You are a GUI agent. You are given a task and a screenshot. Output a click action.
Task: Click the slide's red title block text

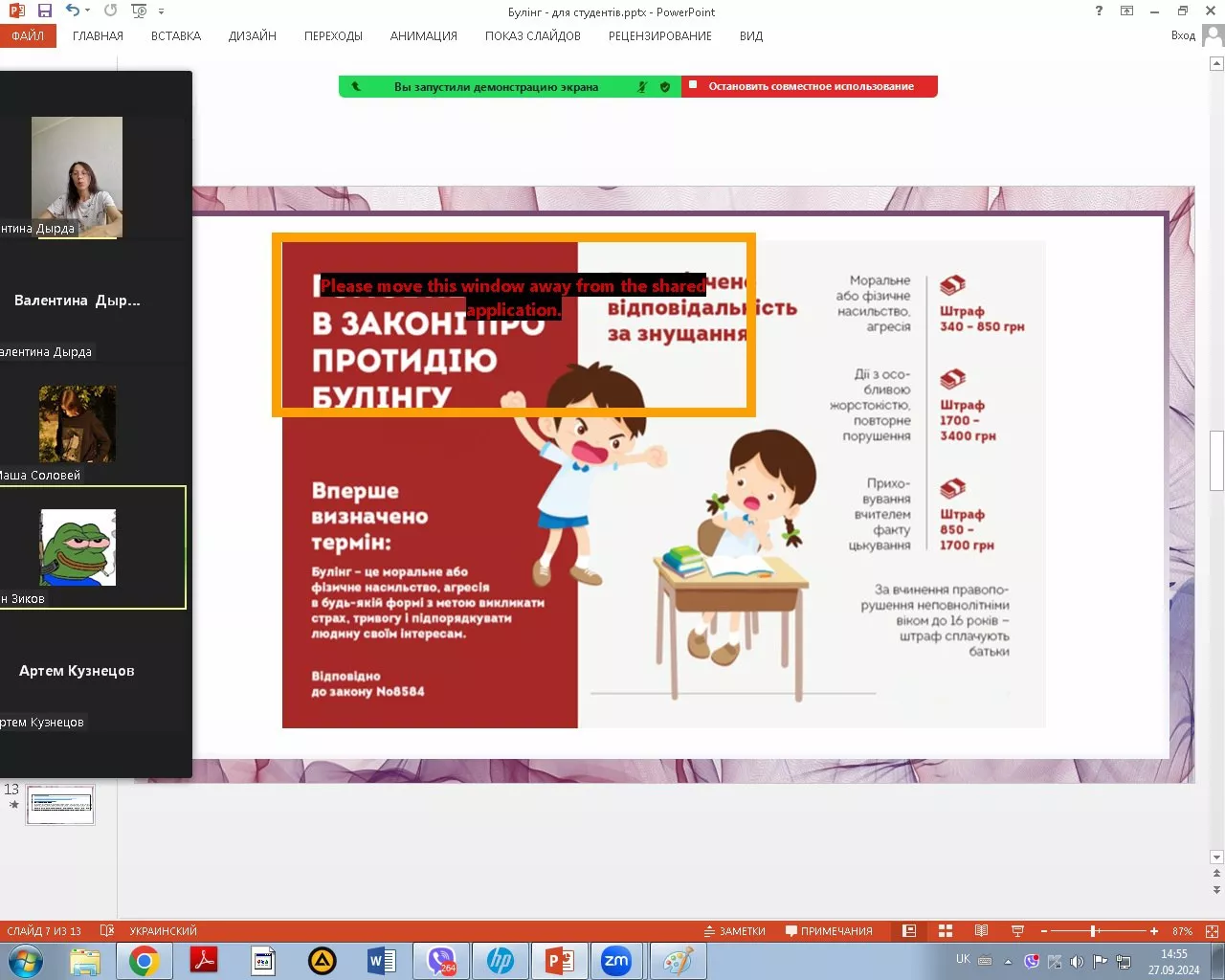[x=430, y=342]
